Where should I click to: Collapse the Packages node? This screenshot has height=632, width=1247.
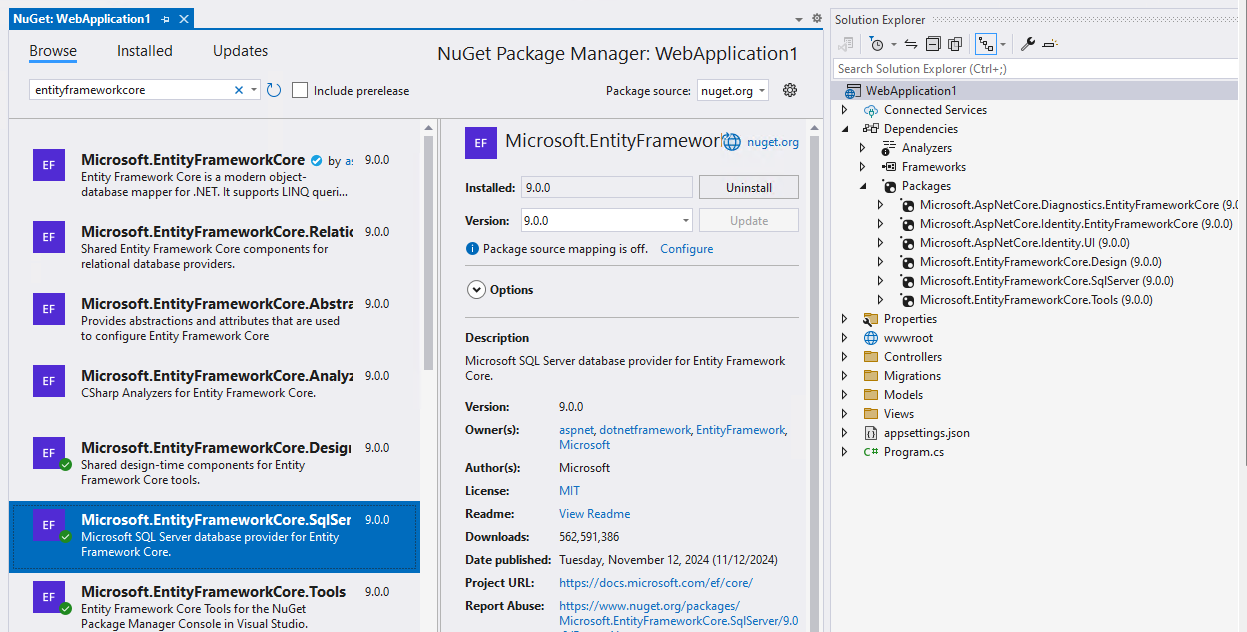(x=862, y=186)
